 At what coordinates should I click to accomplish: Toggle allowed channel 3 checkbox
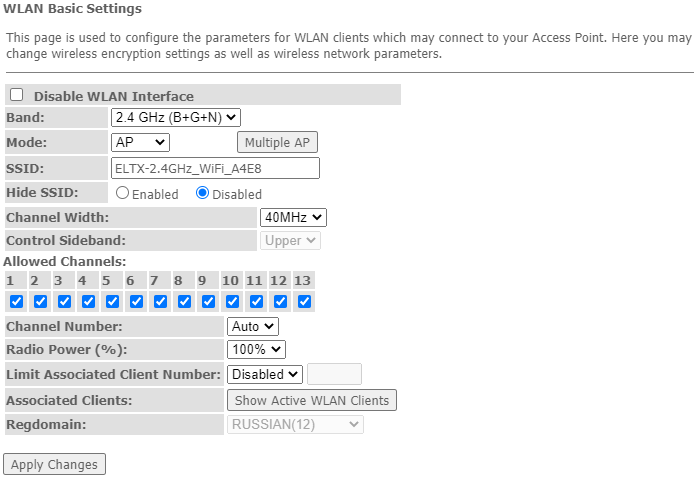tap(64, 301)
